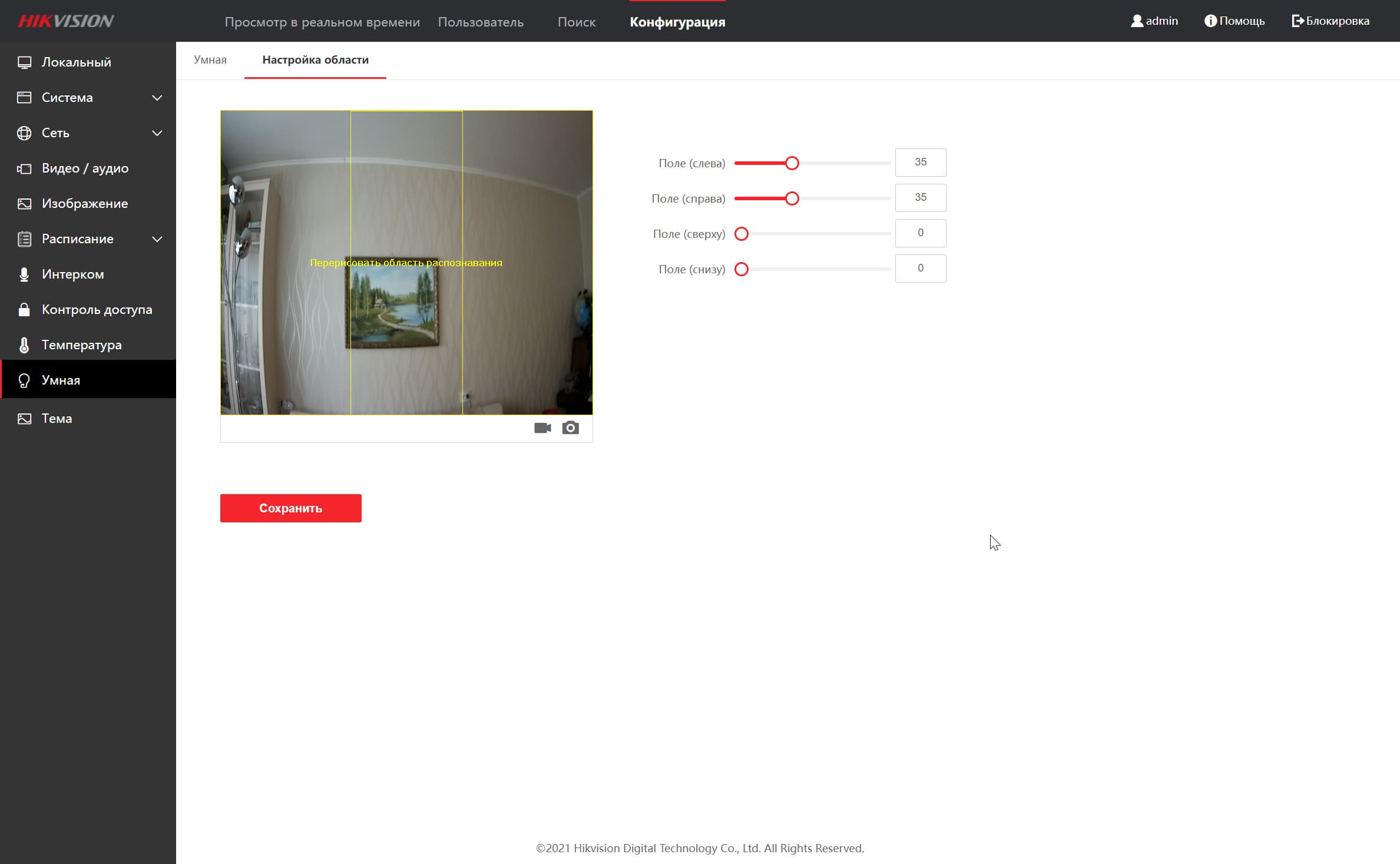
Task: Click the Видео / аудио camera icon
Action: 24,168
